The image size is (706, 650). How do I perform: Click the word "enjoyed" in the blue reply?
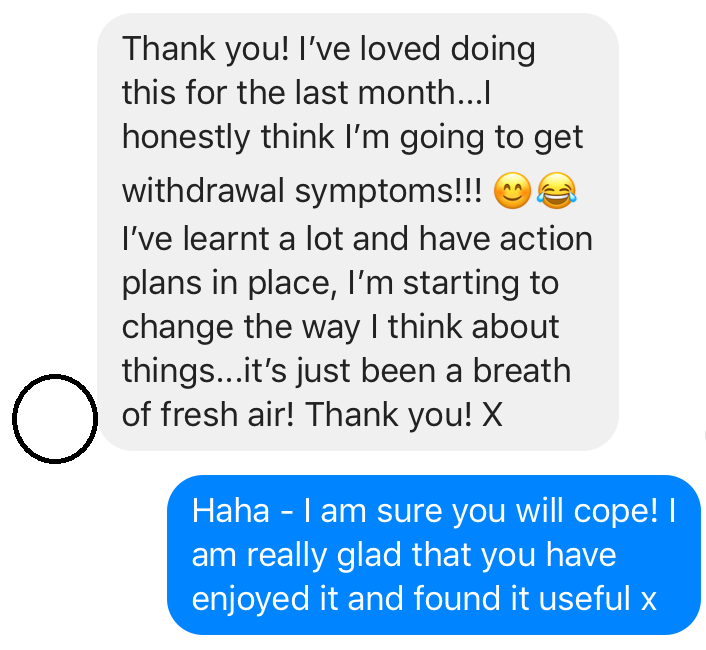[x=250, y=600]
